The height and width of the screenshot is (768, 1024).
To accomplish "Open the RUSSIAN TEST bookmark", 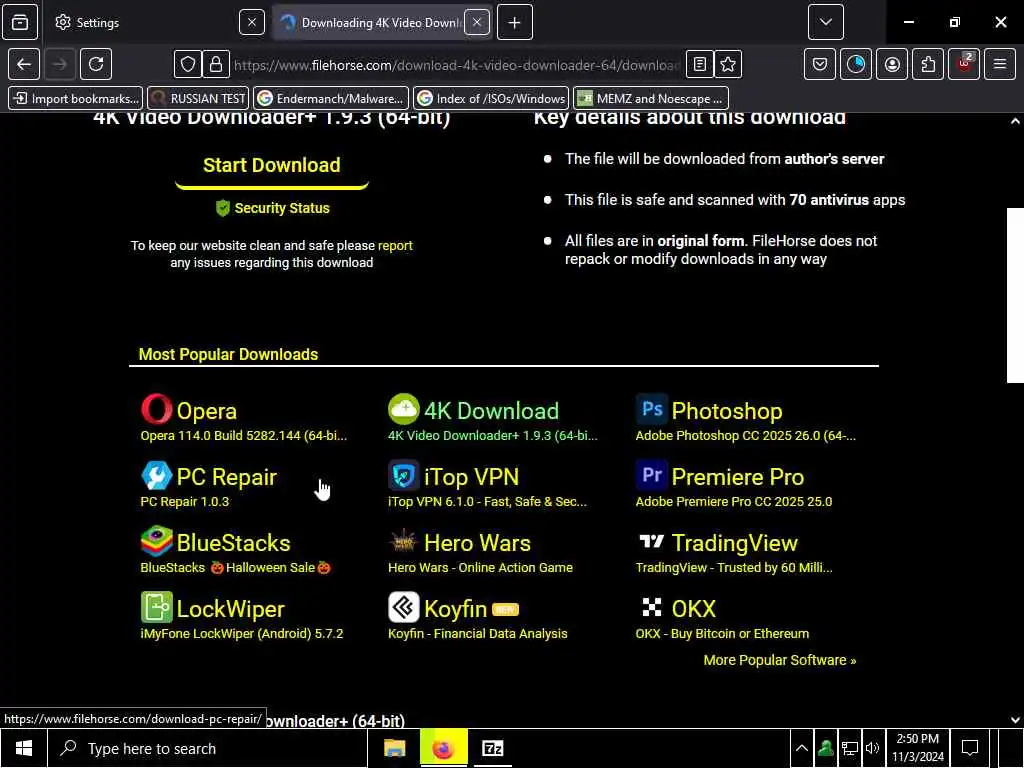I will [198, 99].
